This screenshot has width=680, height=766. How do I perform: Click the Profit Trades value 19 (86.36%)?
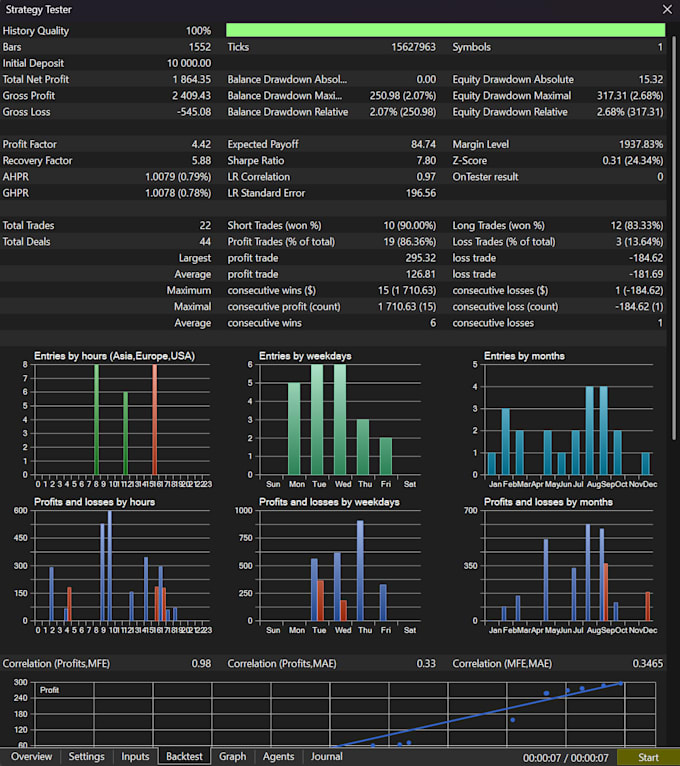409,241
